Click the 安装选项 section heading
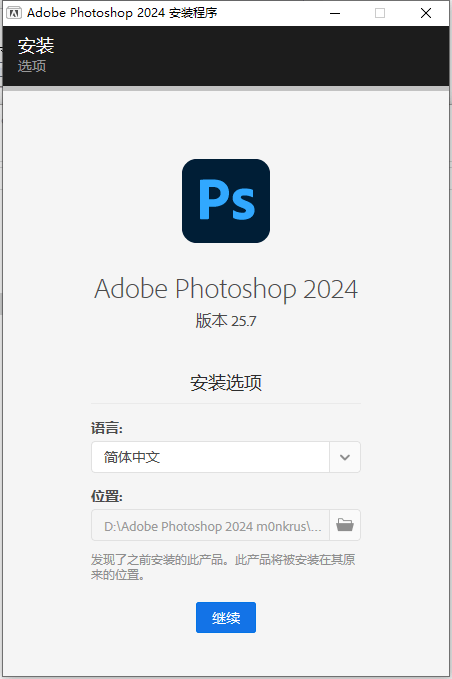The height and width of the screenshot is (679, 452). [226, 383]
